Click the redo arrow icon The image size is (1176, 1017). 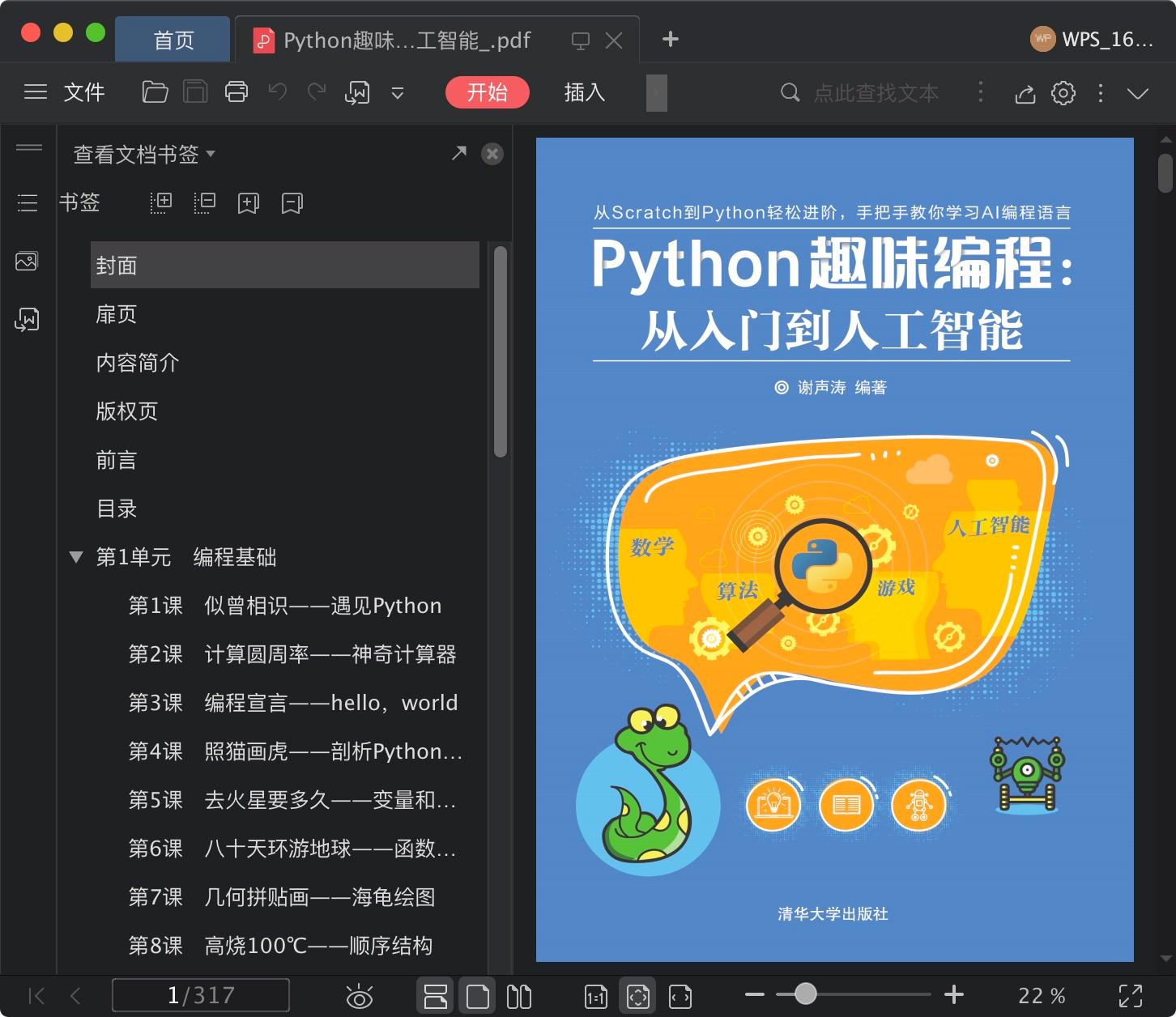pos(317,91)
